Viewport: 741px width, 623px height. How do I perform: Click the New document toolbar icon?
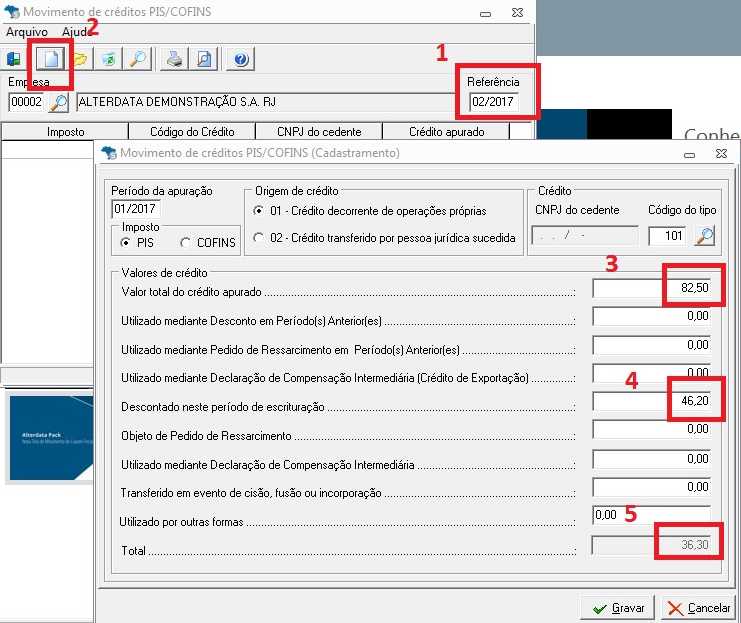pos(51,59)
